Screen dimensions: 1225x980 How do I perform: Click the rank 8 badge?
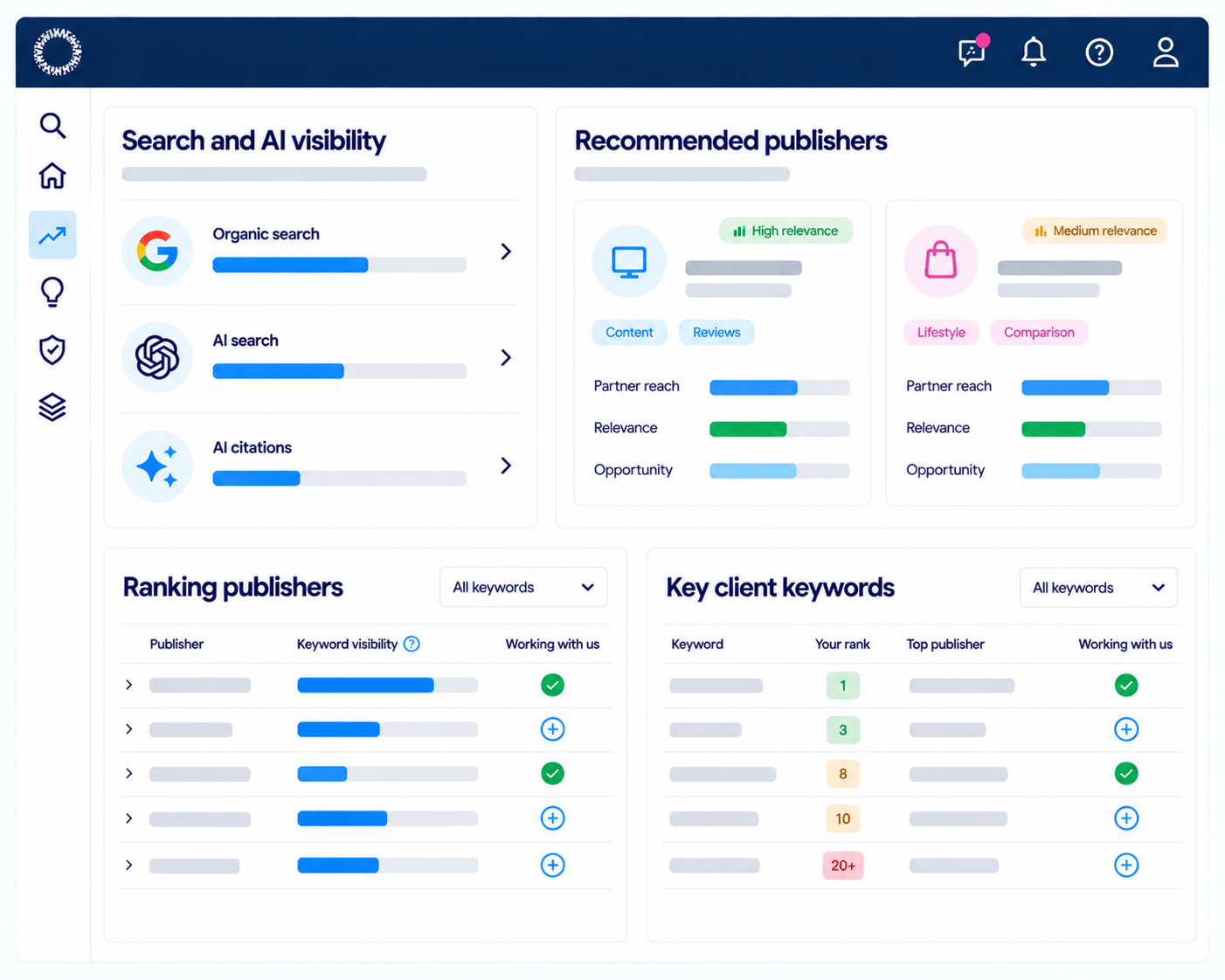point(843,774)
